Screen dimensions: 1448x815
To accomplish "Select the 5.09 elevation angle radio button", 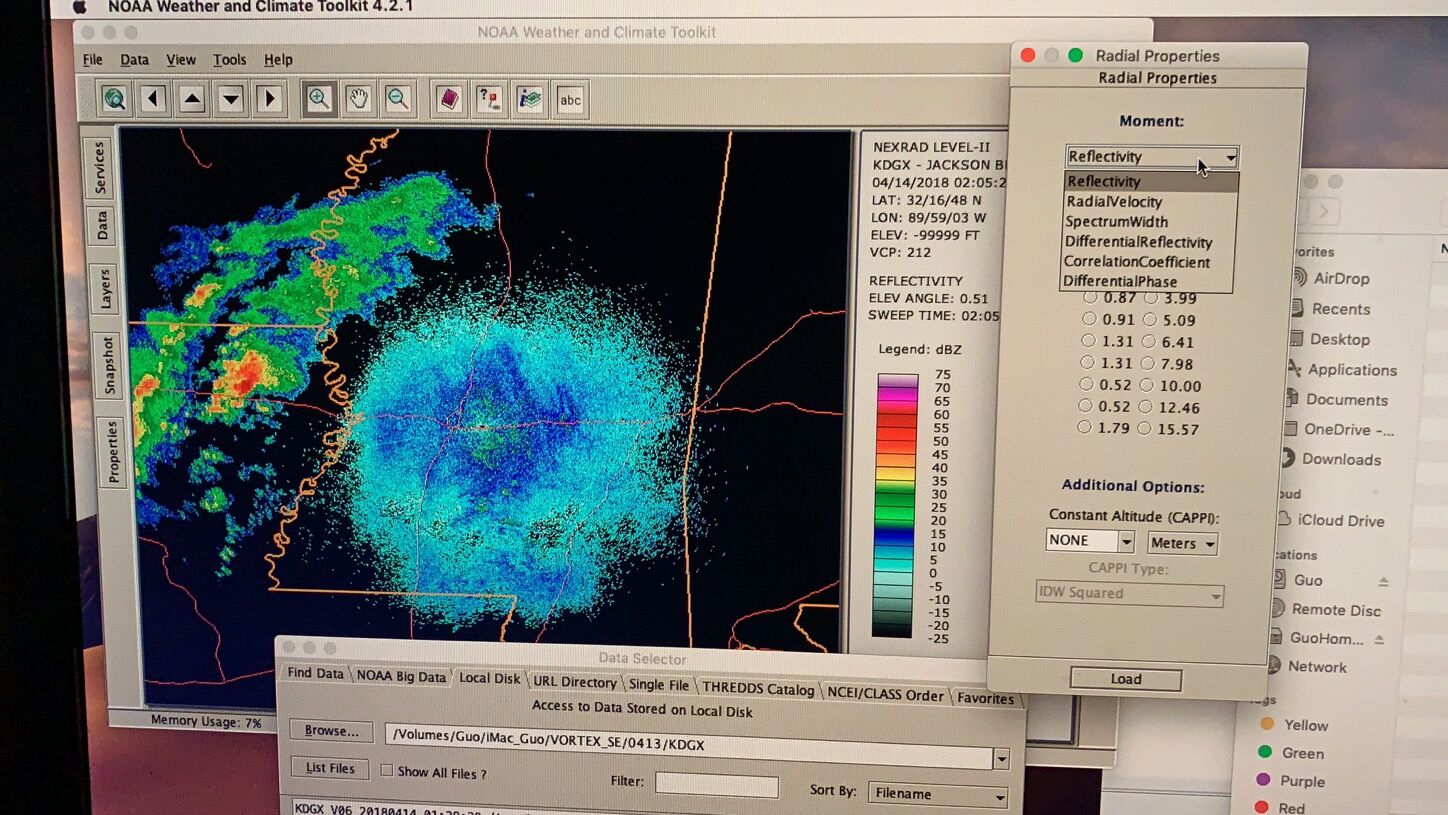I will click(x=1151, y=320).
